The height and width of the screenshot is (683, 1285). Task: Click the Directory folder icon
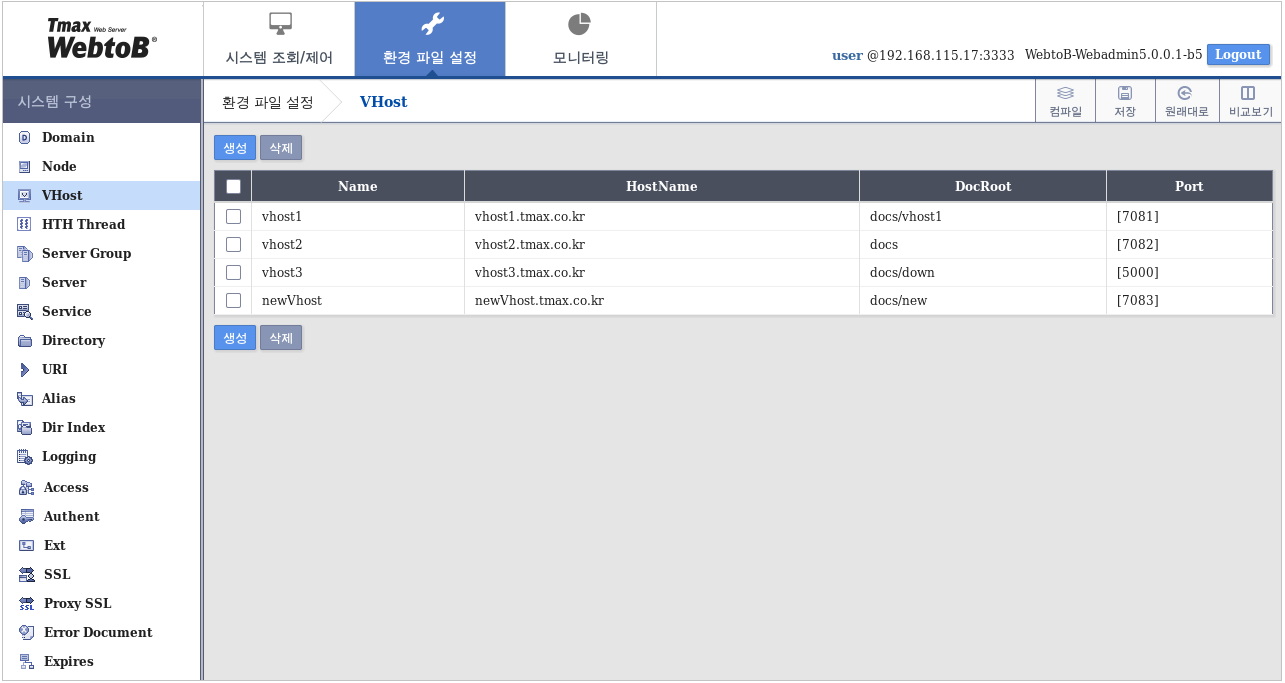25,341
